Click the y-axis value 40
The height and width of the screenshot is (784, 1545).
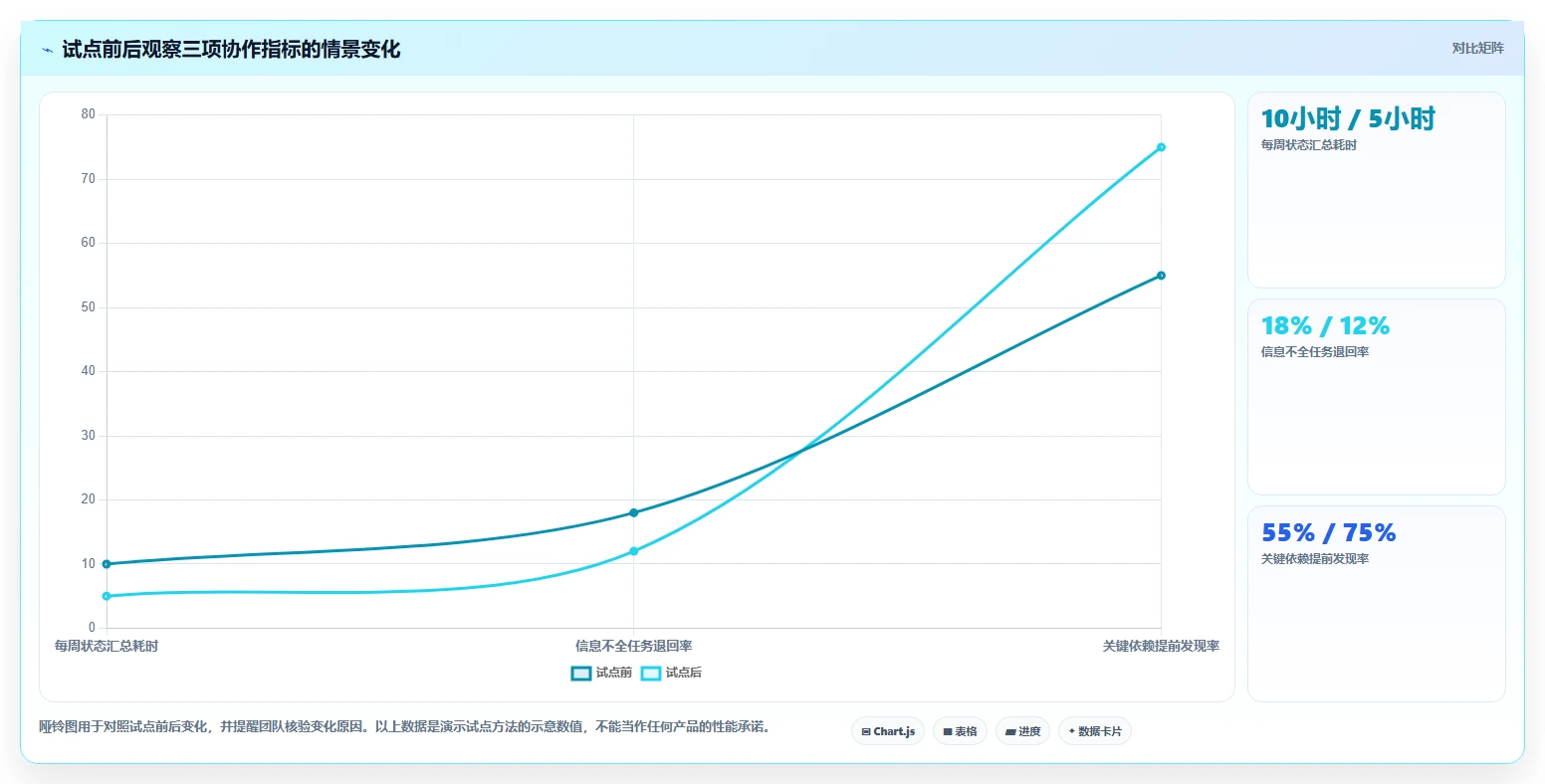(x=89, y=371)
